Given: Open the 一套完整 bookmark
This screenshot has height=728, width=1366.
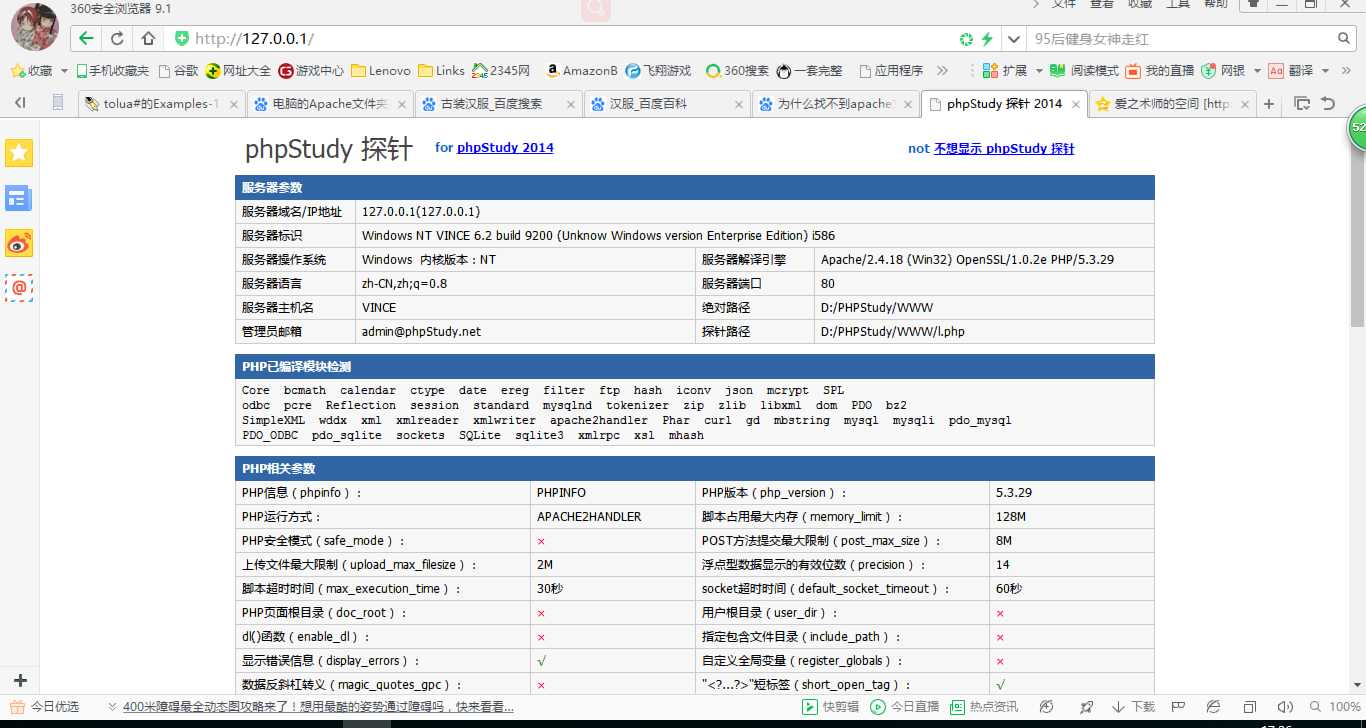Looking at the screenshot, I should point(810,71).
